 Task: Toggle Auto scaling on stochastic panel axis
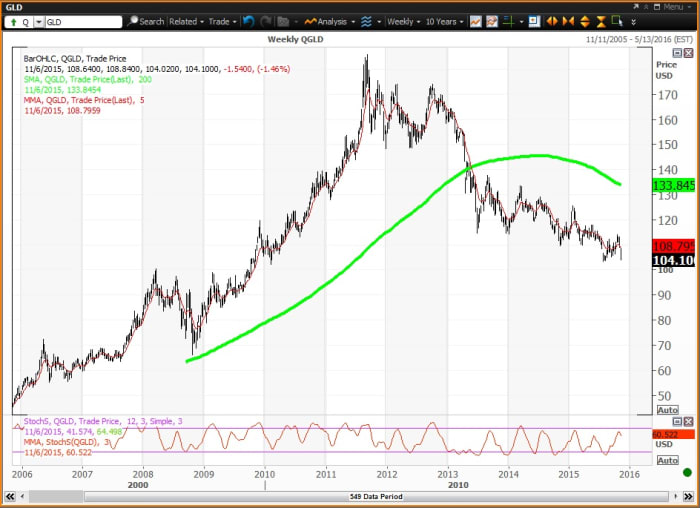[x=666, y=460]
